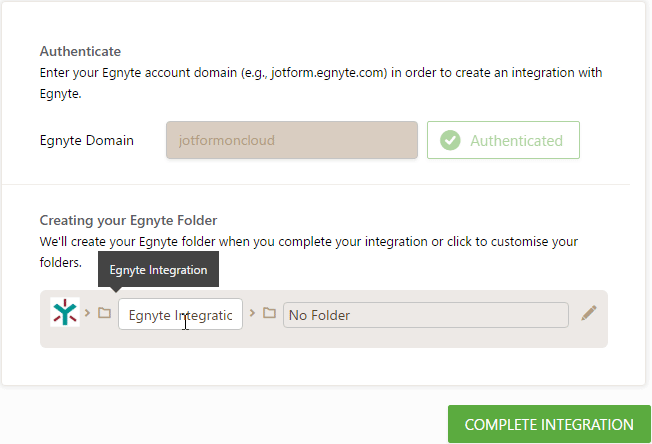Click the chevron before the No Folder folder icon
Viewport: 652px width, 444px height.
point(253,314)
